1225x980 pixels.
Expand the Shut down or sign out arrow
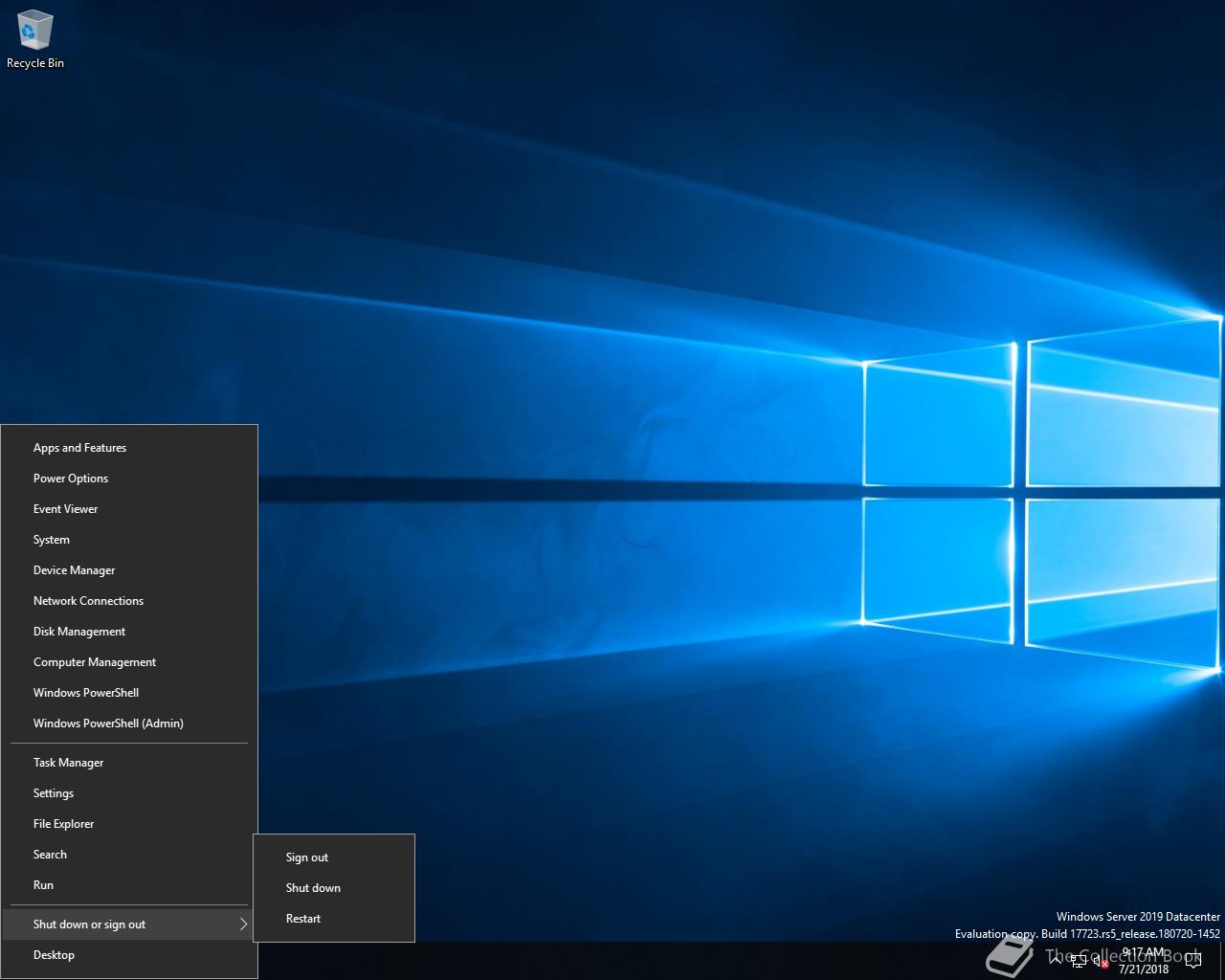[x=243, y=924]
